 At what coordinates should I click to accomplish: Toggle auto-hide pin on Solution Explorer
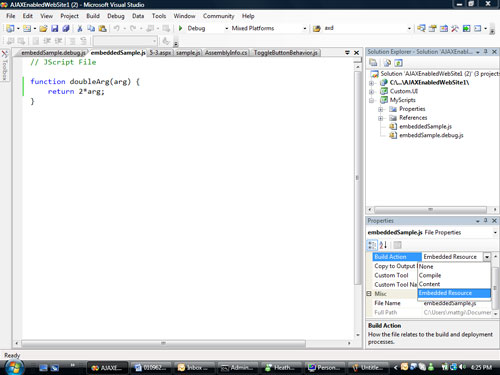pyautogui.click(x=486, y=52)
